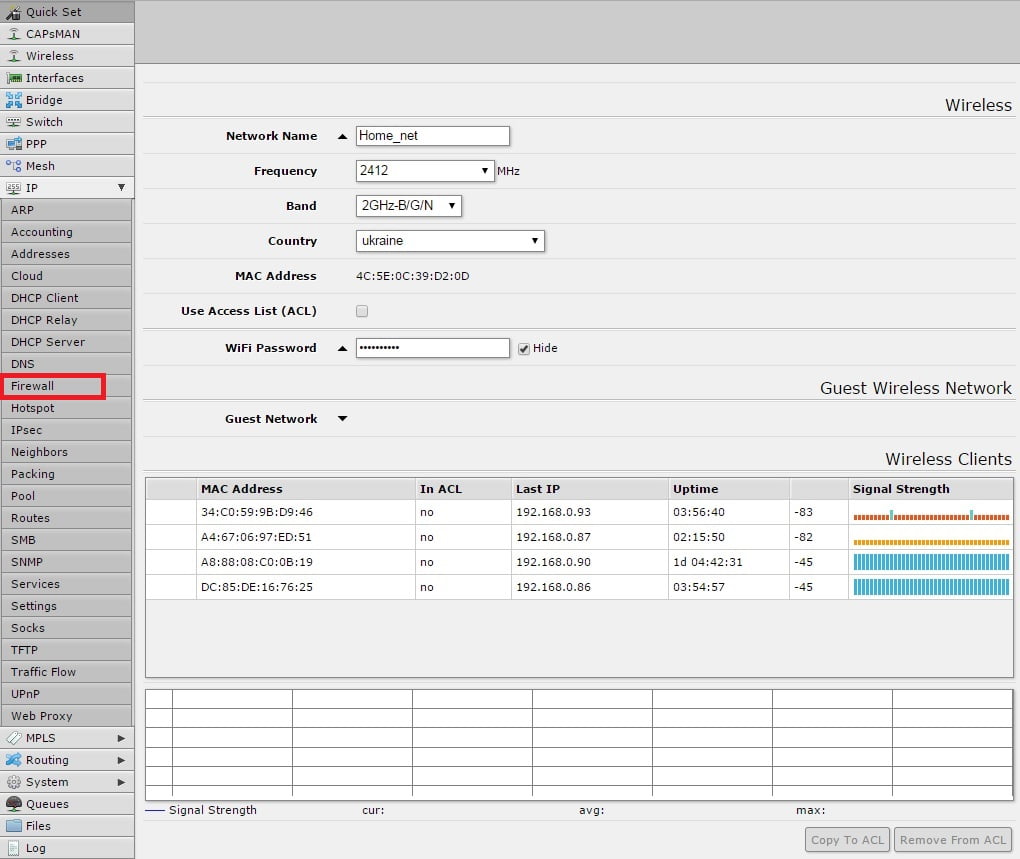Click the Mesh nodes icon

tap(13, 166)
